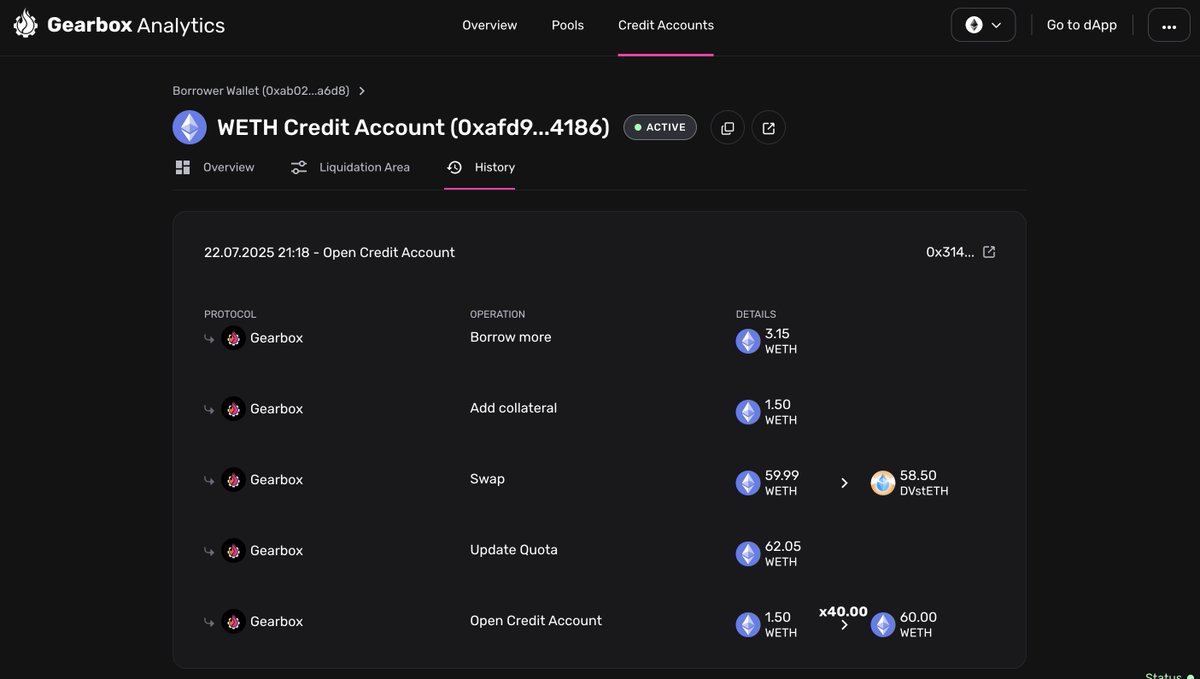
Task: Switch to the Liquidation Area tab
Action: 350,167
